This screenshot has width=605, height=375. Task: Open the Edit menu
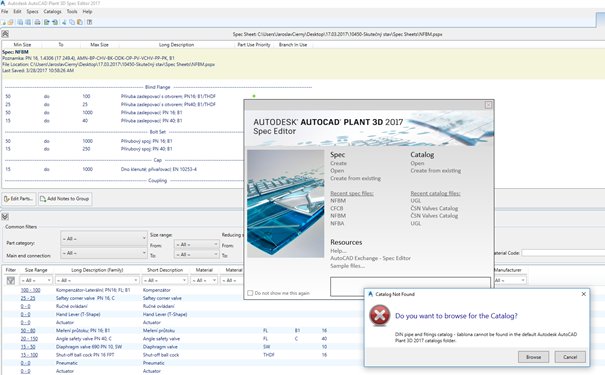click(17, 12)
